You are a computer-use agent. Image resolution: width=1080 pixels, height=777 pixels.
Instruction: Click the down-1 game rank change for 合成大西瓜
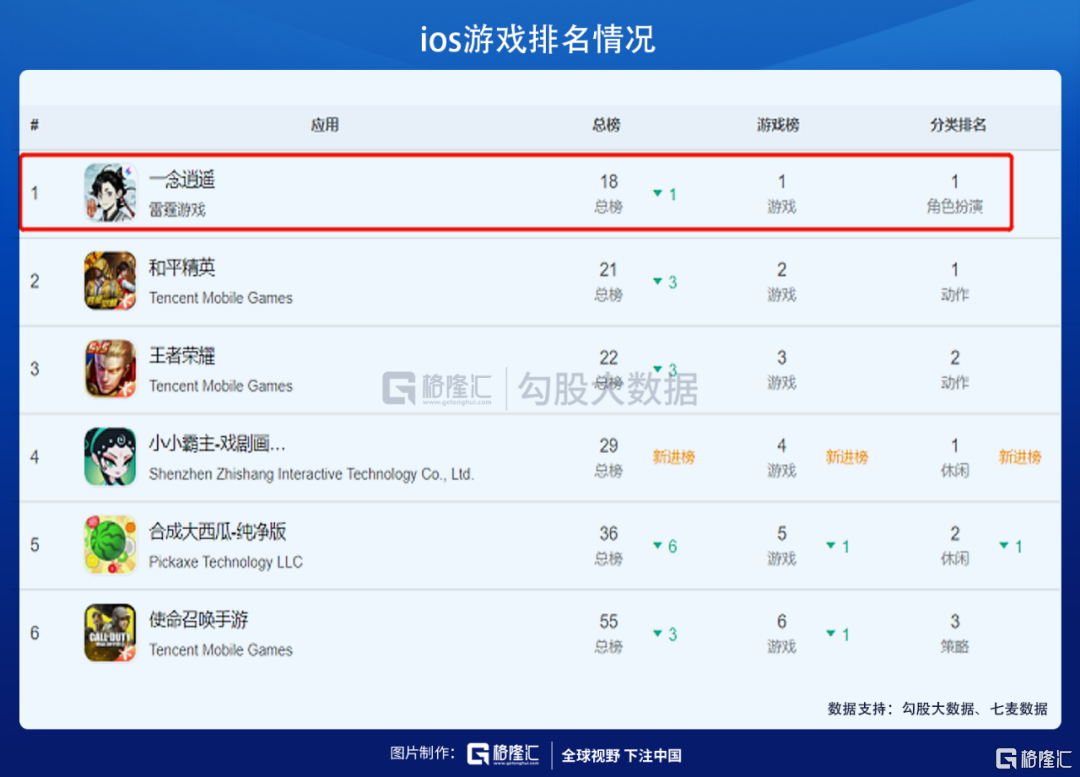click(x=838, y=546)
